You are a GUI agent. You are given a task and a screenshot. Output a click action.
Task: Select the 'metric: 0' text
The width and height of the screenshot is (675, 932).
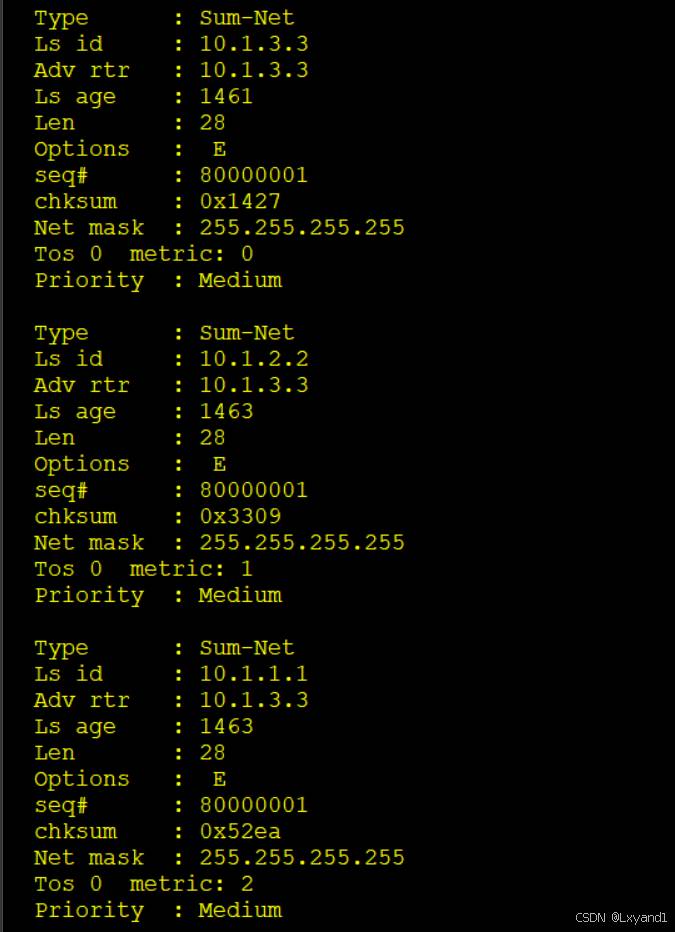tap(191, 254)
